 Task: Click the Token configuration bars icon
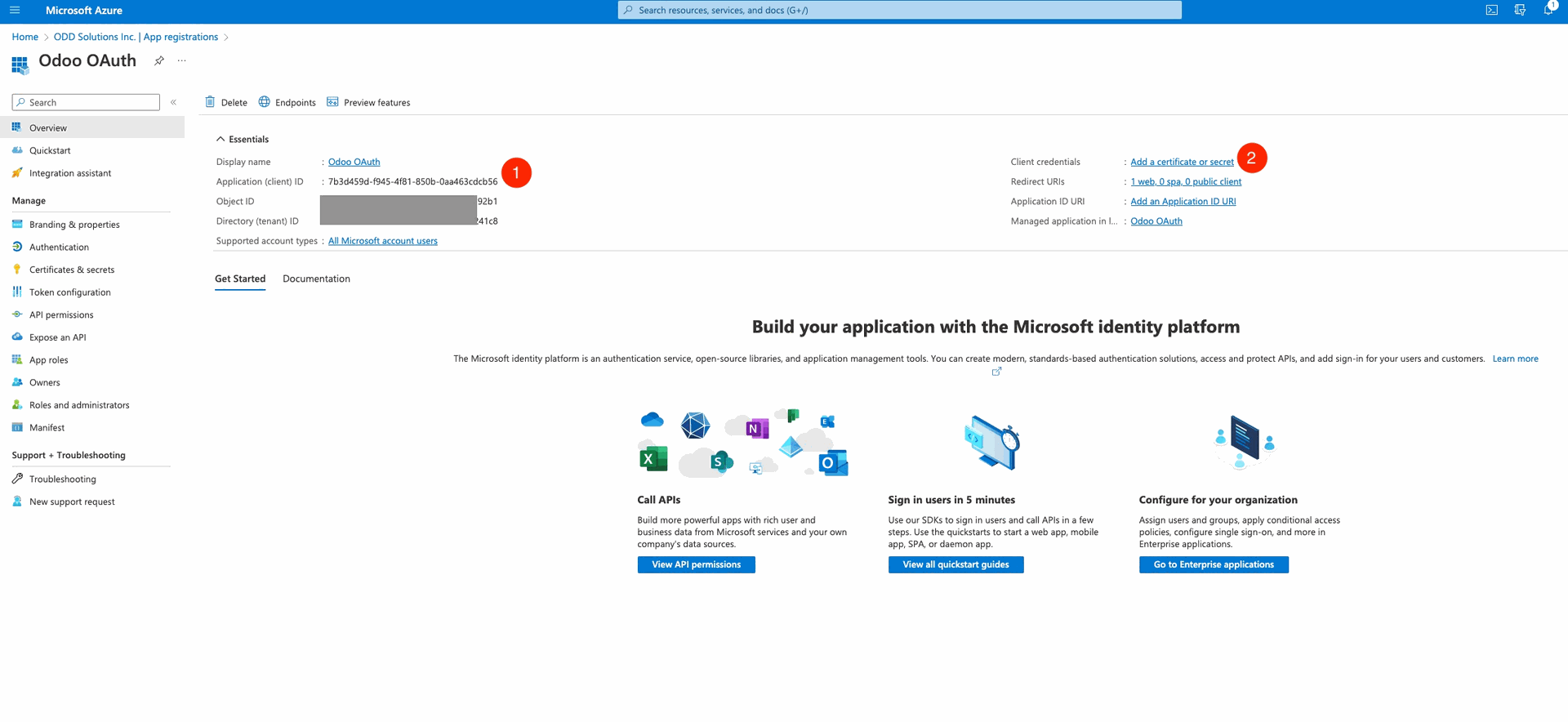17,292
